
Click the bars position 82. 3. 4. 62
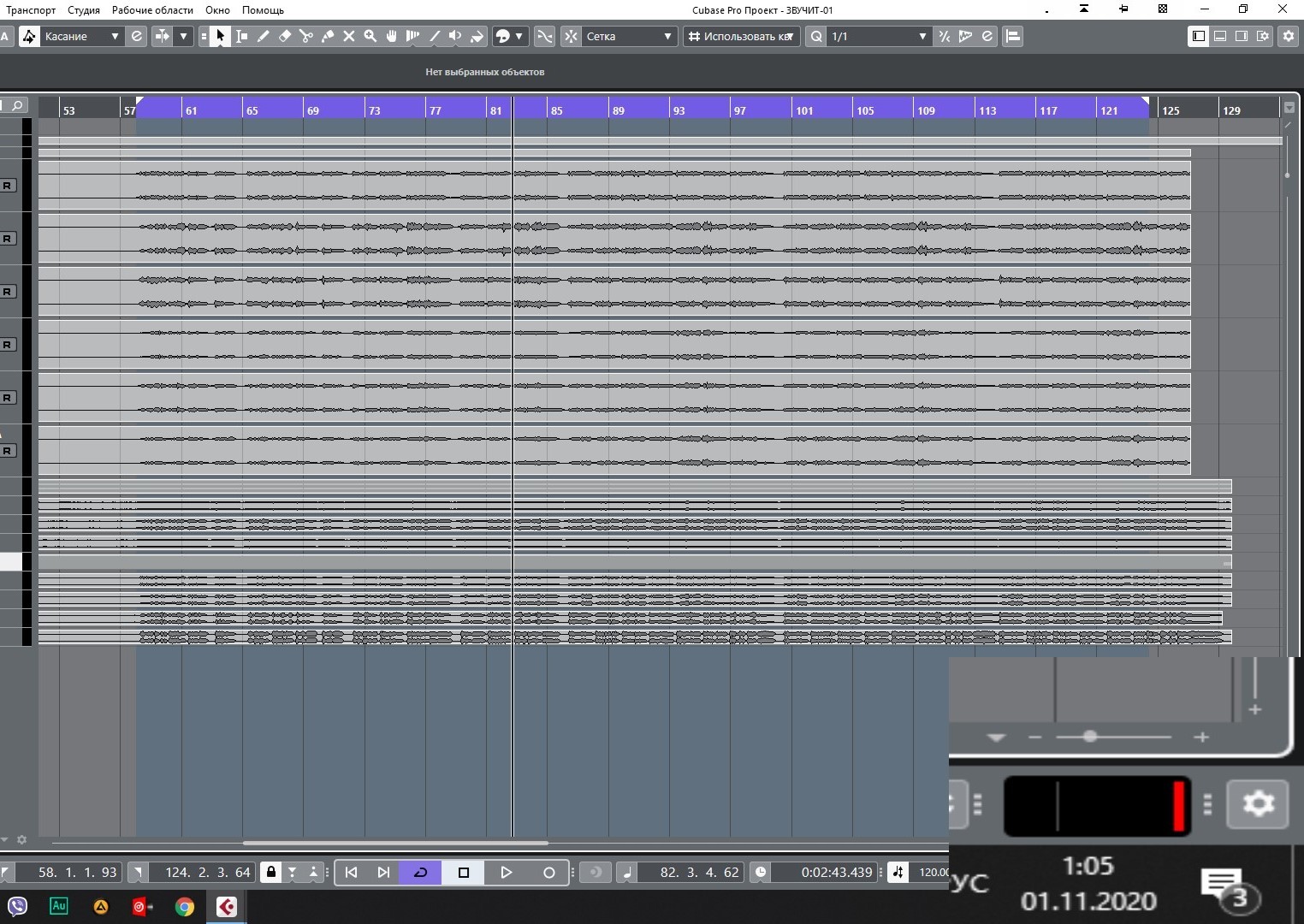(x=691, y=873)
